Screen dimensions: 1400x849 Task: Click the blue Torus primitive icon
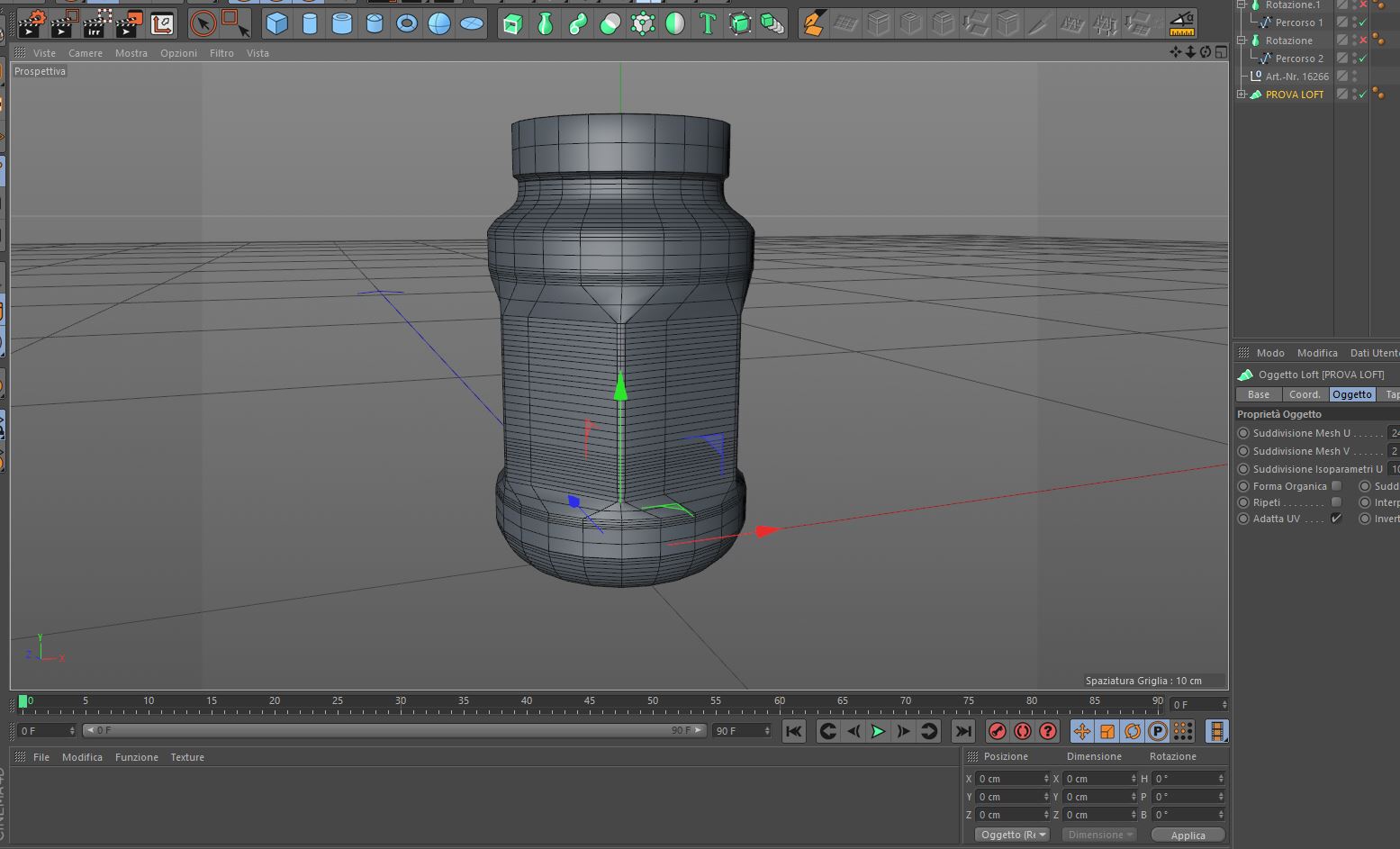[407, 23]
